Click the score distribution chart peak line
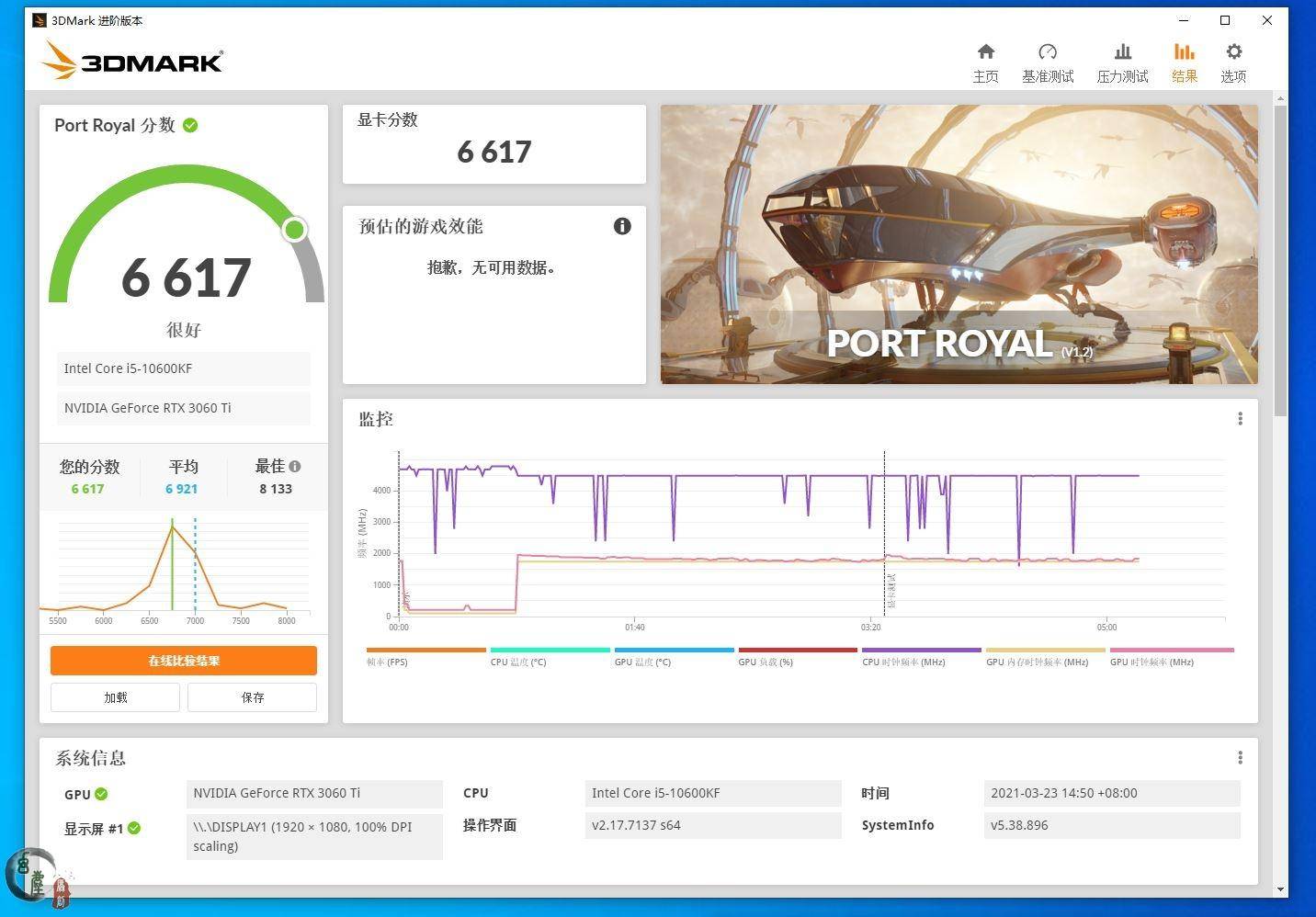Image resolution: width=1316 pixels, height=917 pixels. pyautogui.click(x=172, y=565)
